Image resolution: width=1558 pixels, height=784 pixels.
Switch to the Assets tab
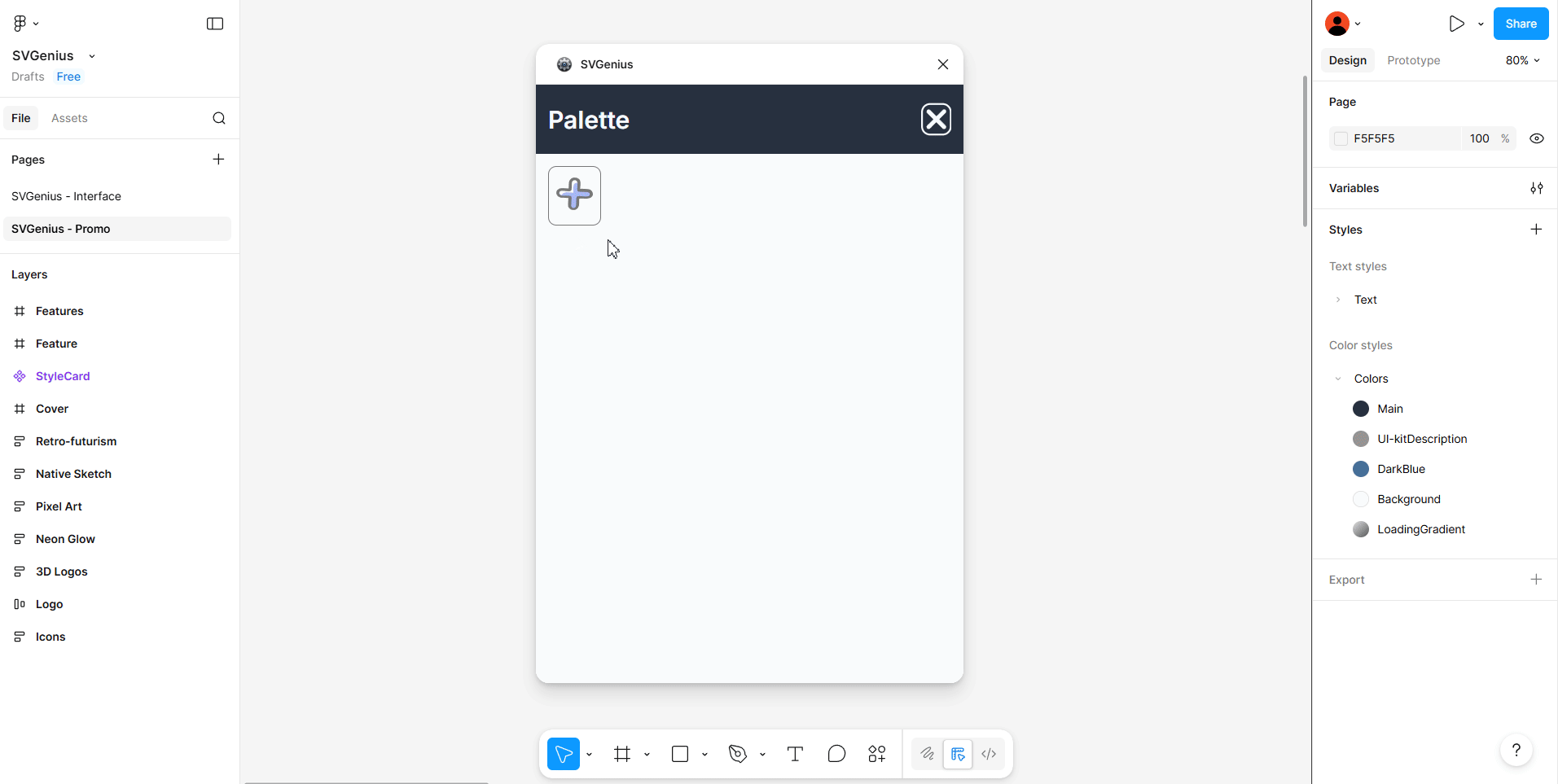(x=69, y=118)
